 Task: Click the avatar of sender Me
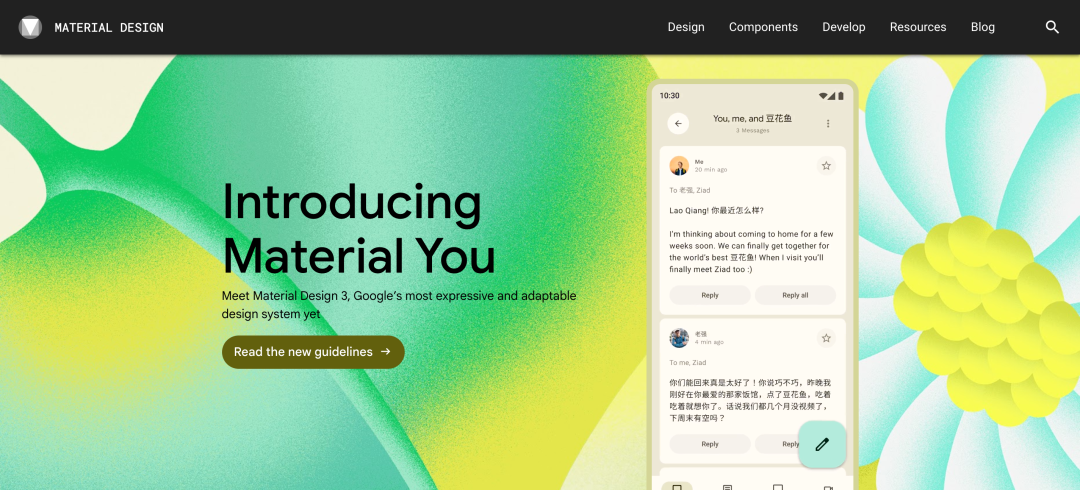click(x=679, y=165)
